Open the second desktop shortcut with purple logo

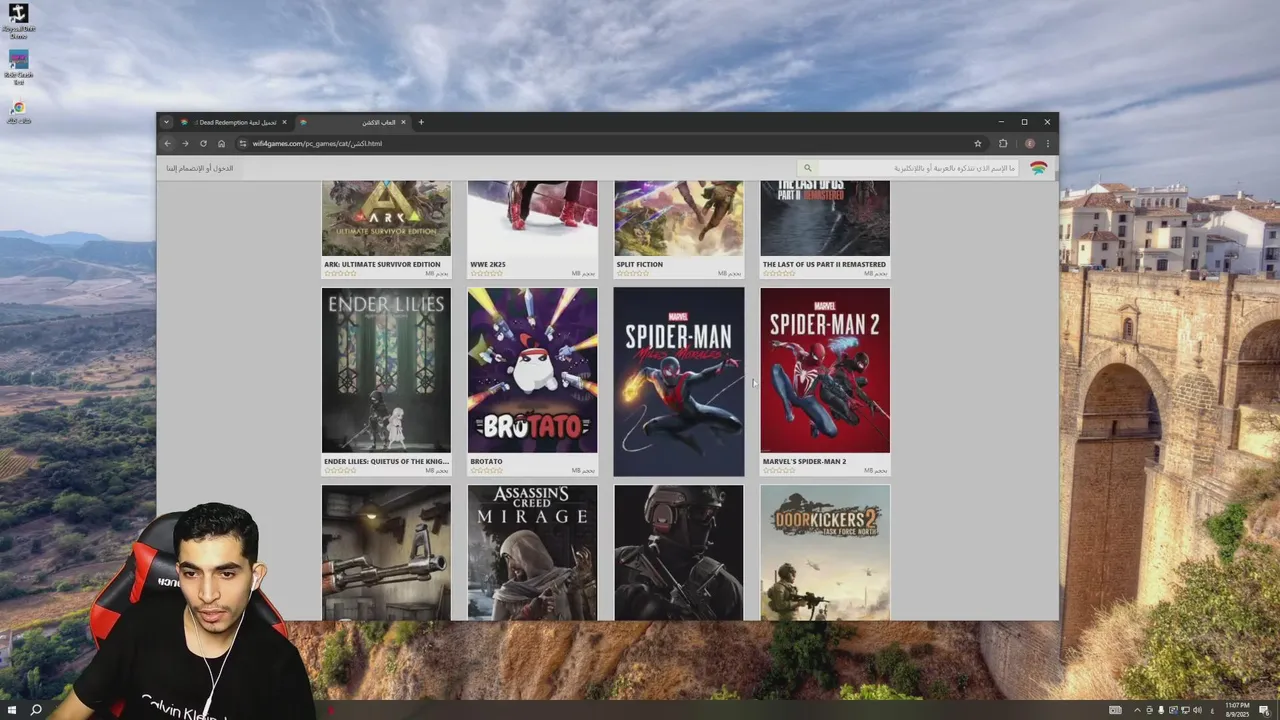pyautogui.click(x=18, y=67)
